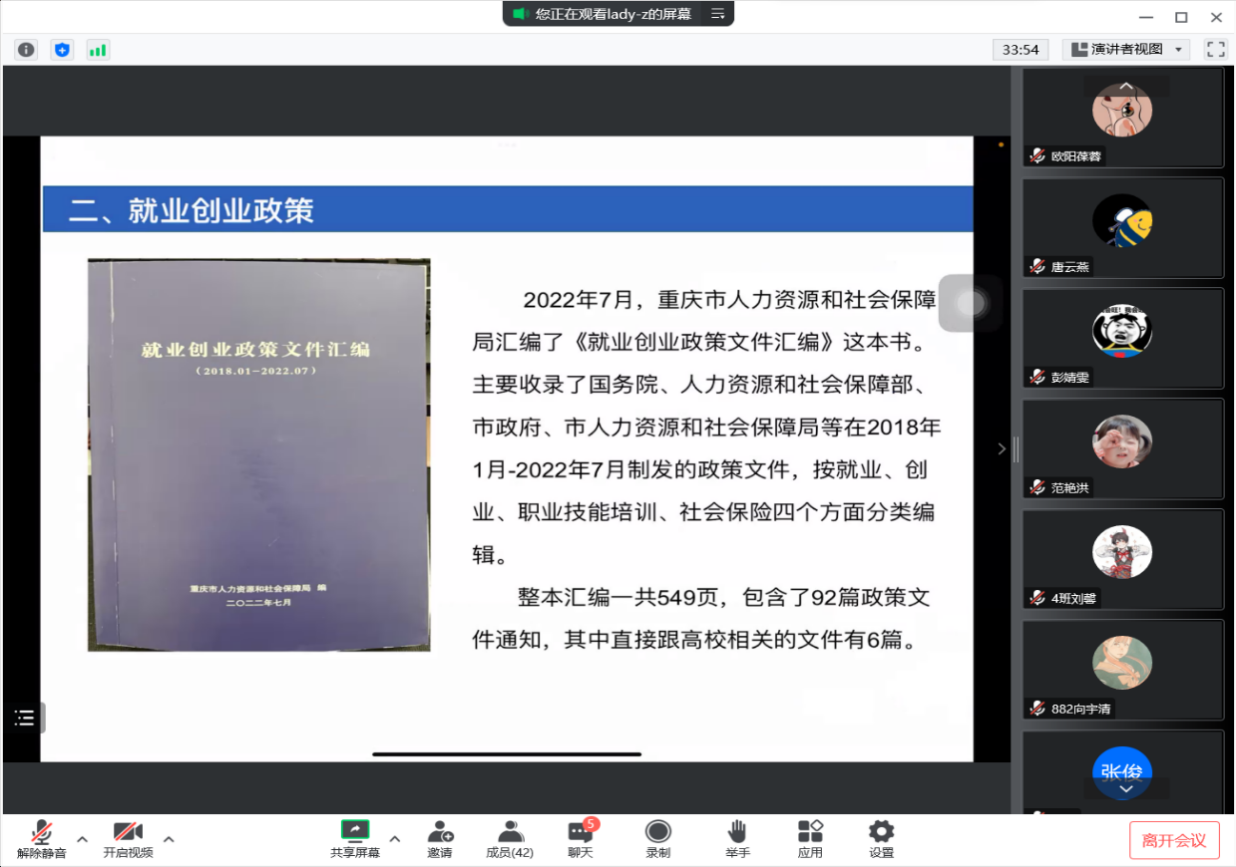Expand video options arrow beside 开启视频
This screenshot has height=867, width=1236.
click(x=168, y=839)
